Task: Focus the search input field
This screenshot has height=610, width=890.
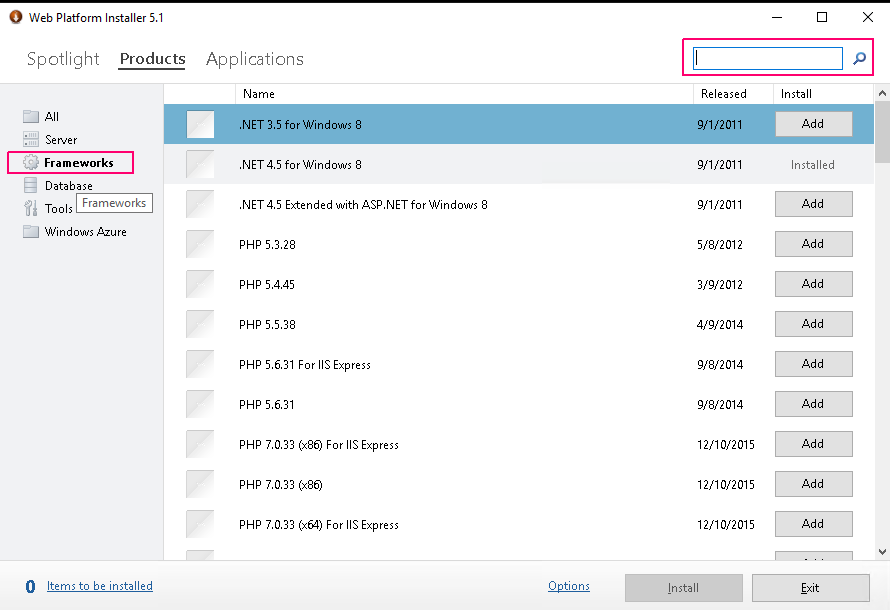Action: click(x=768, y=58)
